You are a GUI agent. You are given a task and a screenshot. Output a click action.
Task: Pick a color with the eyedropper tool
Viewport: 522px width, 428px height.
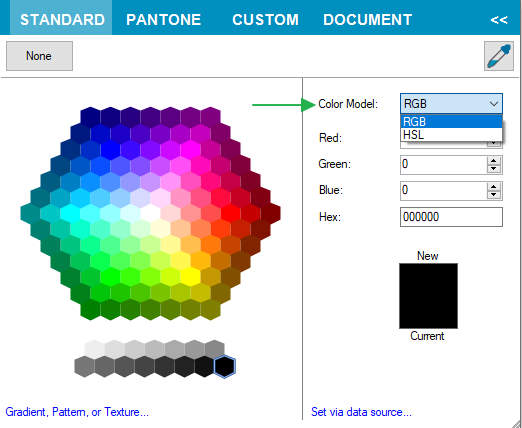click(499, 56)
